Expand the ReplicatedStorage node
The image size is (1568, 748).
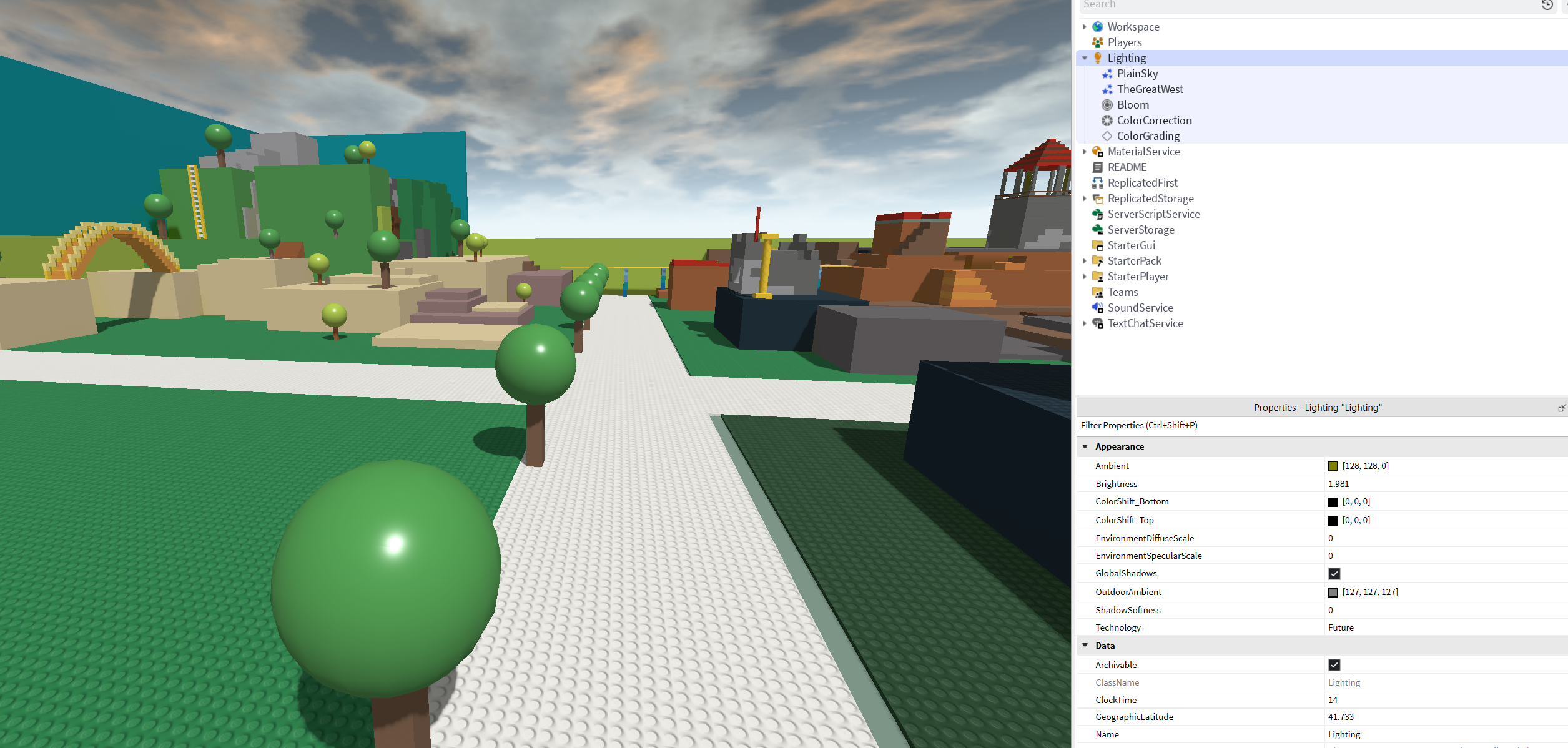[x=1085, y=199]
